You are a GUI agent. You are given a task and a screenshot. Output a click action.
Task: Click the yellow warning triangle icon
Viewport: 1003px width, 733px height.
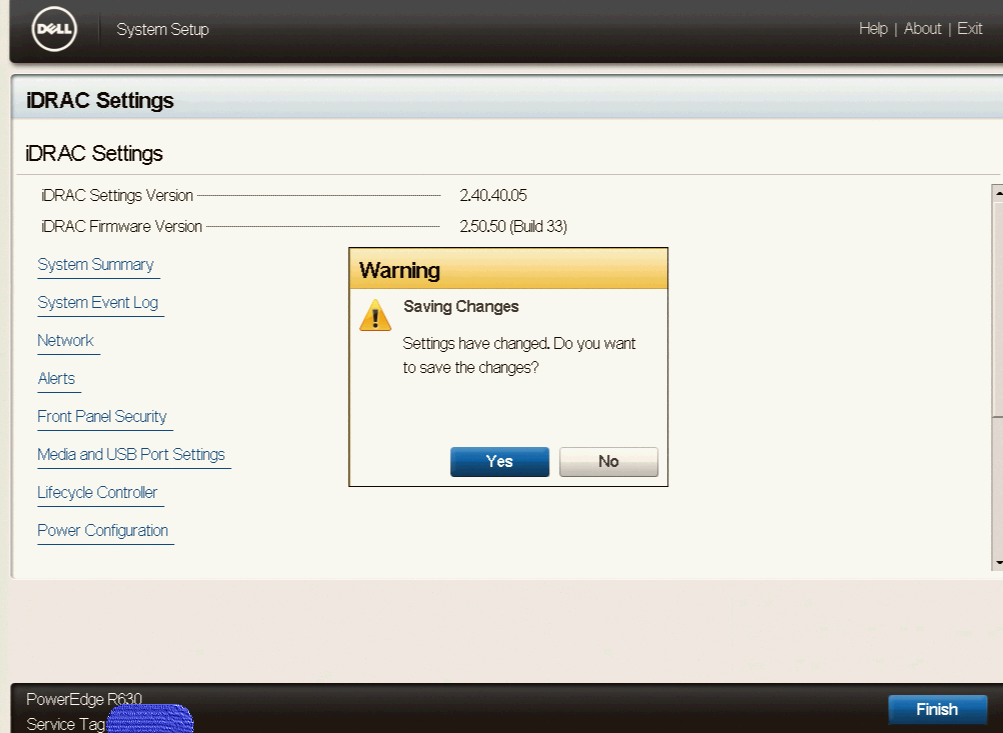click(375, 314)
